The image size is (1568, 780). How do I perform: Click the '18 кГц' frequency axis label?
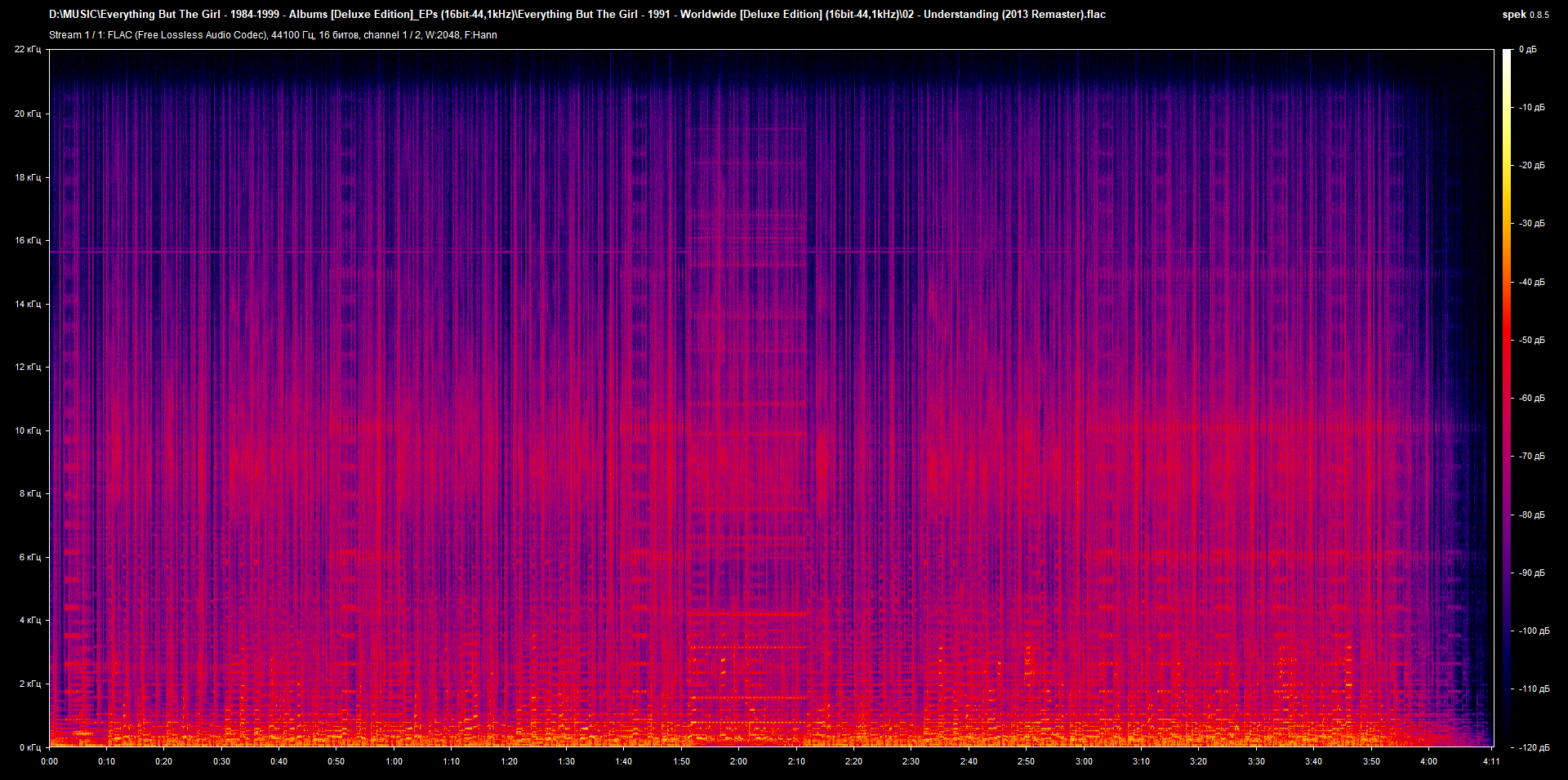[x=28, y=177]
